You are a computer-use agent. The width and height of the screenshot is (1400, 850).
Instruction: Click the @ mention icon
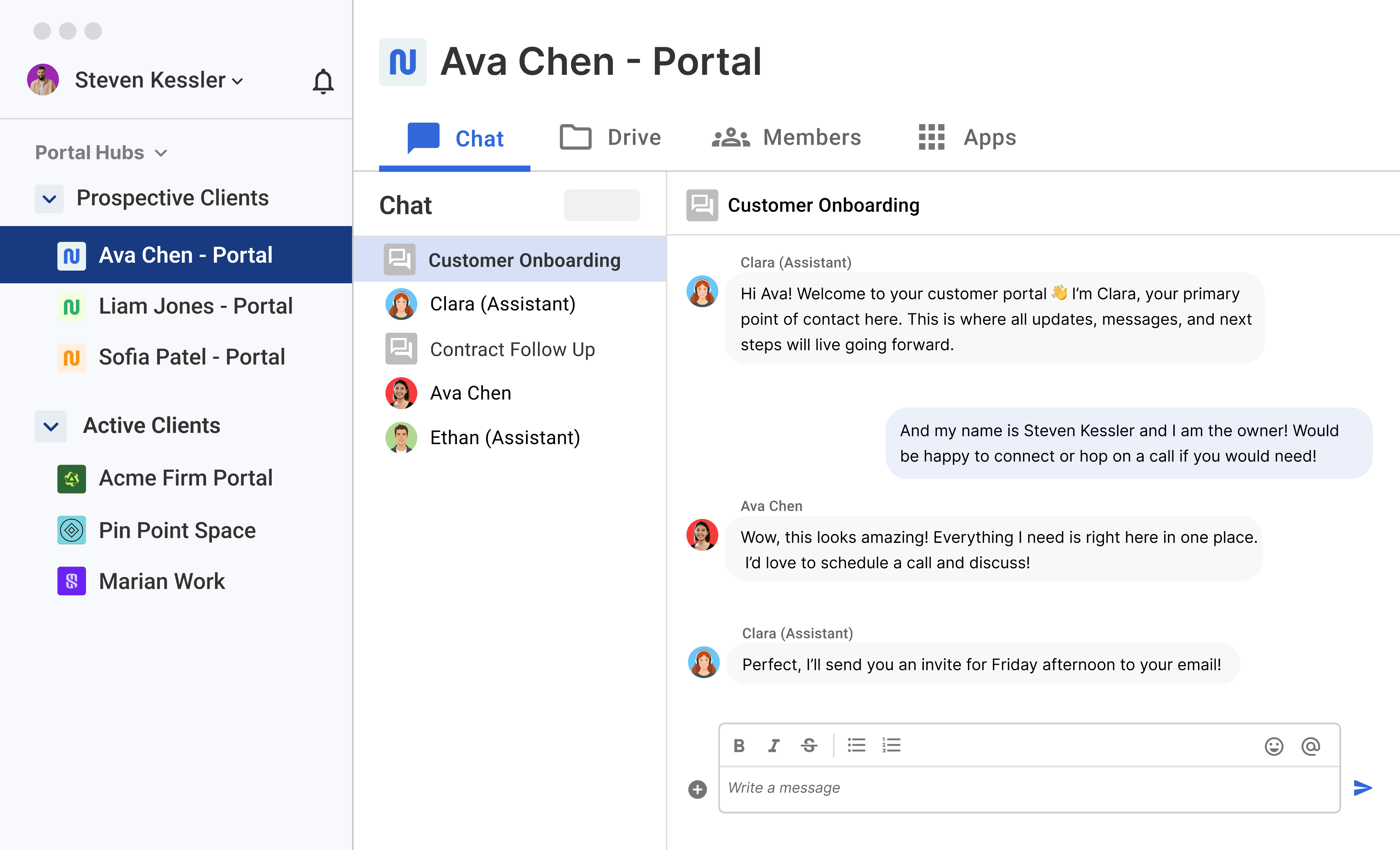pyautogui.click(x=1310, y=746)
